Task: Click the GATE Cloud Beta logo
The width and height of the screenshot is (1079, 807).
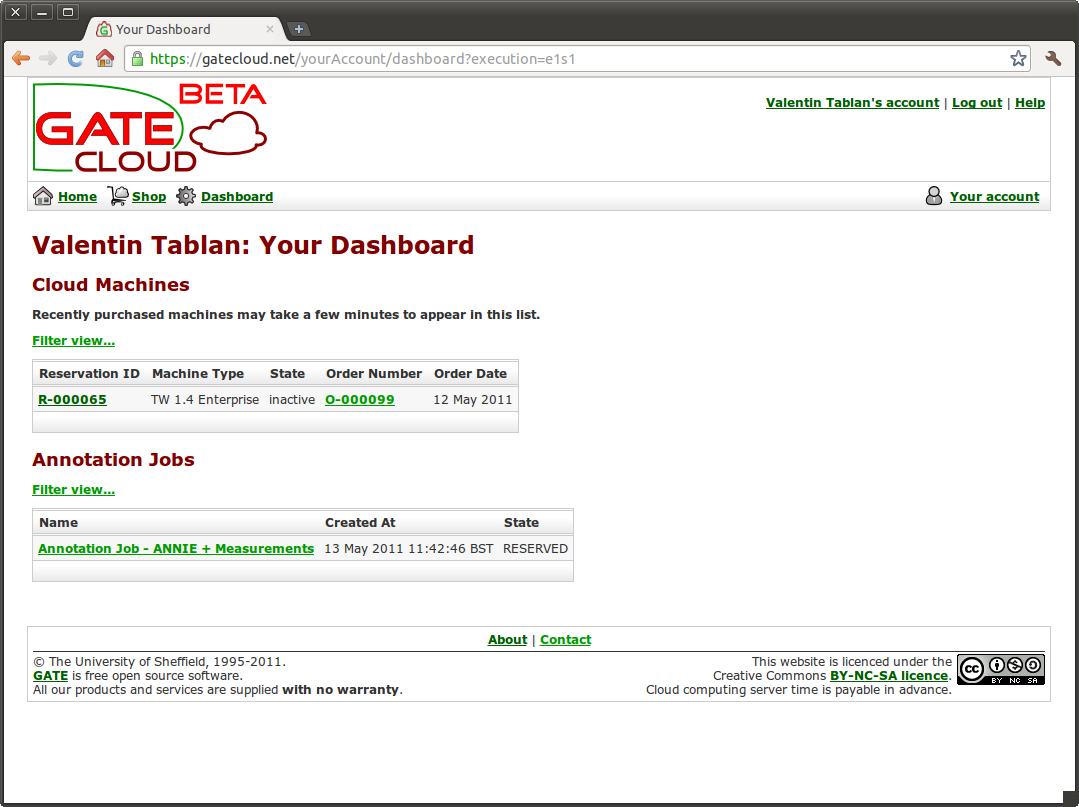Action: (x=150, y=127)
